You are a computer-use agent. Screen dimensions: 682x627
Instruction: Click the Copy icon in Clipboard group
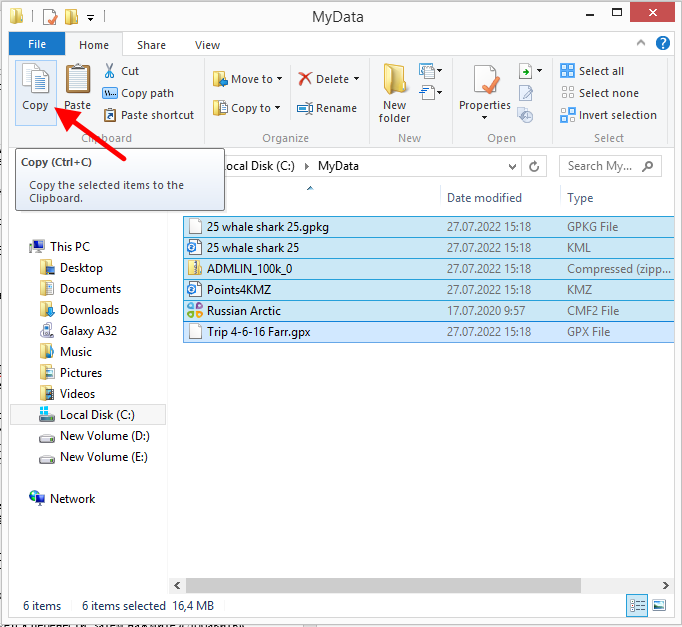35,80
